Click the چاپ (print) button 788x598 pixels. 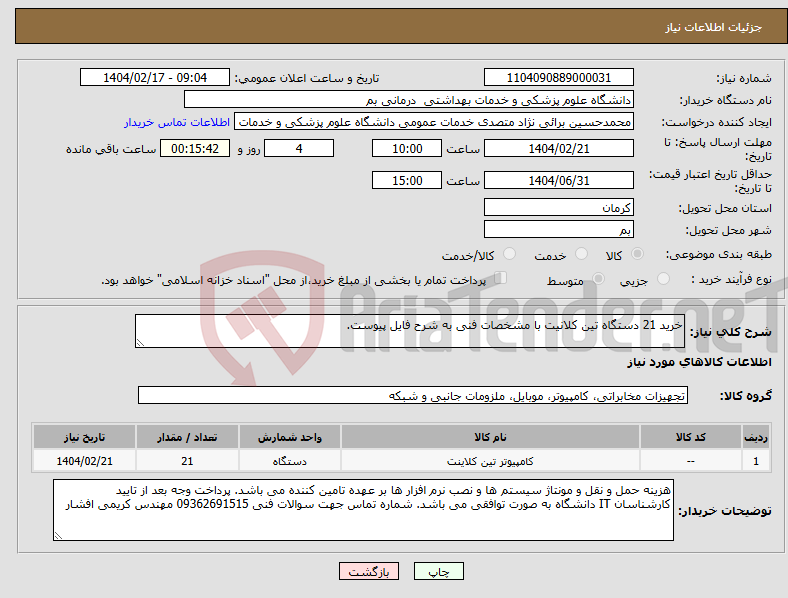pos(438,571)
